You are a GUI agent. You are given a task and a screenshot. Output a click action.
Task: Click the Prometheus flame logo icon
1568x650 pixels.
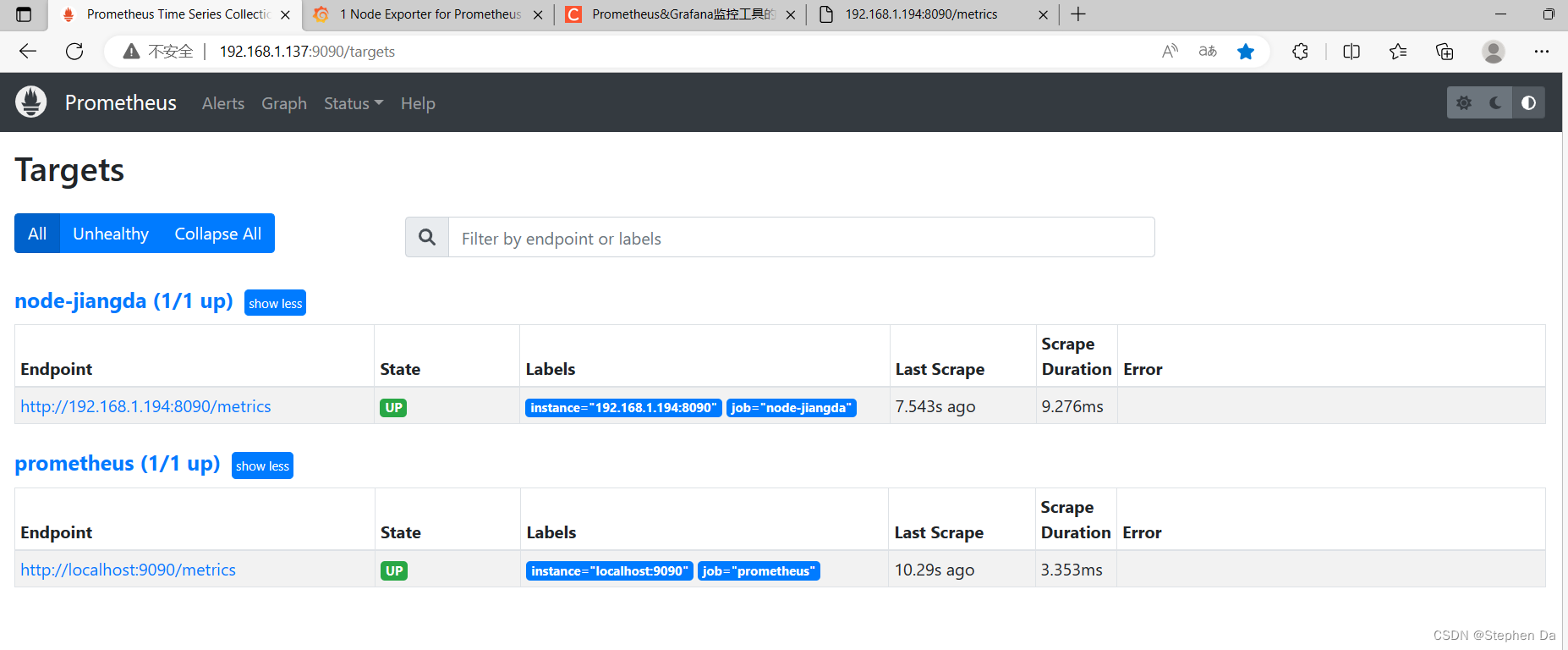click(x=31, y=102)
